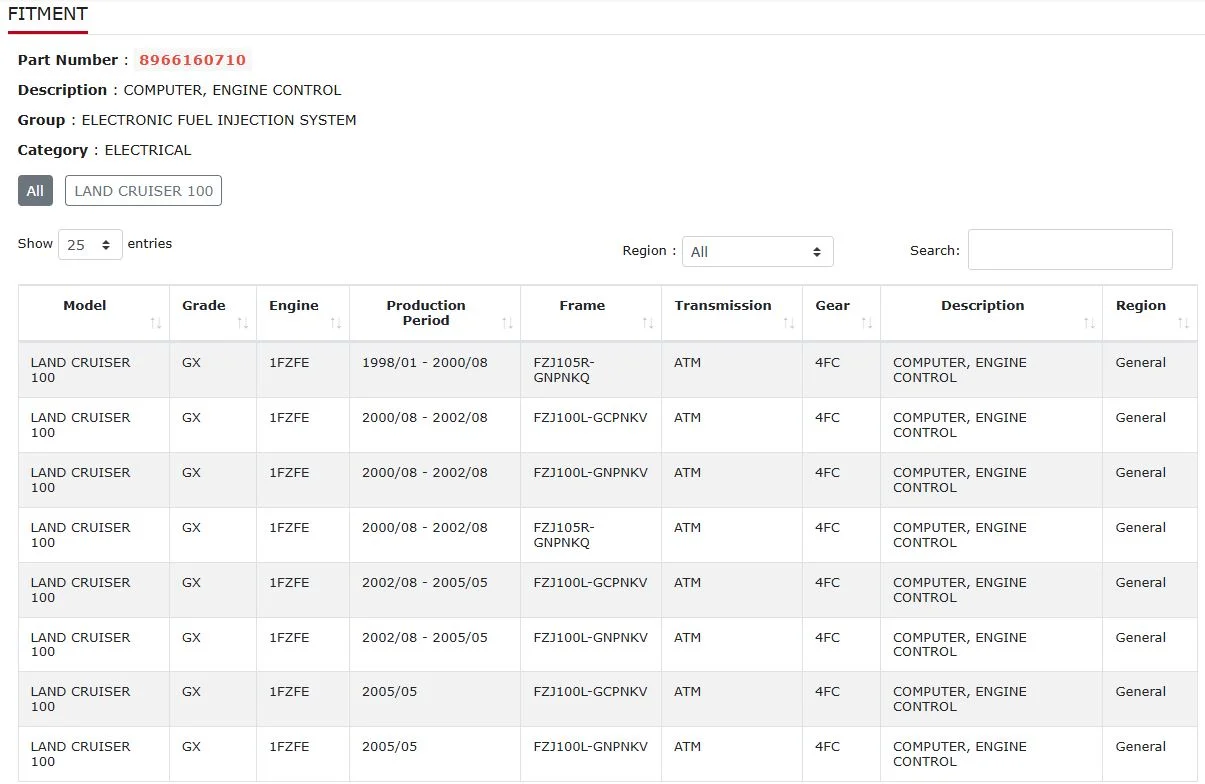Image resolution: width=1205 pixels, height=784 pixels.
Task: Open the Show entries count dropdown
Action: tap(90, 244)
